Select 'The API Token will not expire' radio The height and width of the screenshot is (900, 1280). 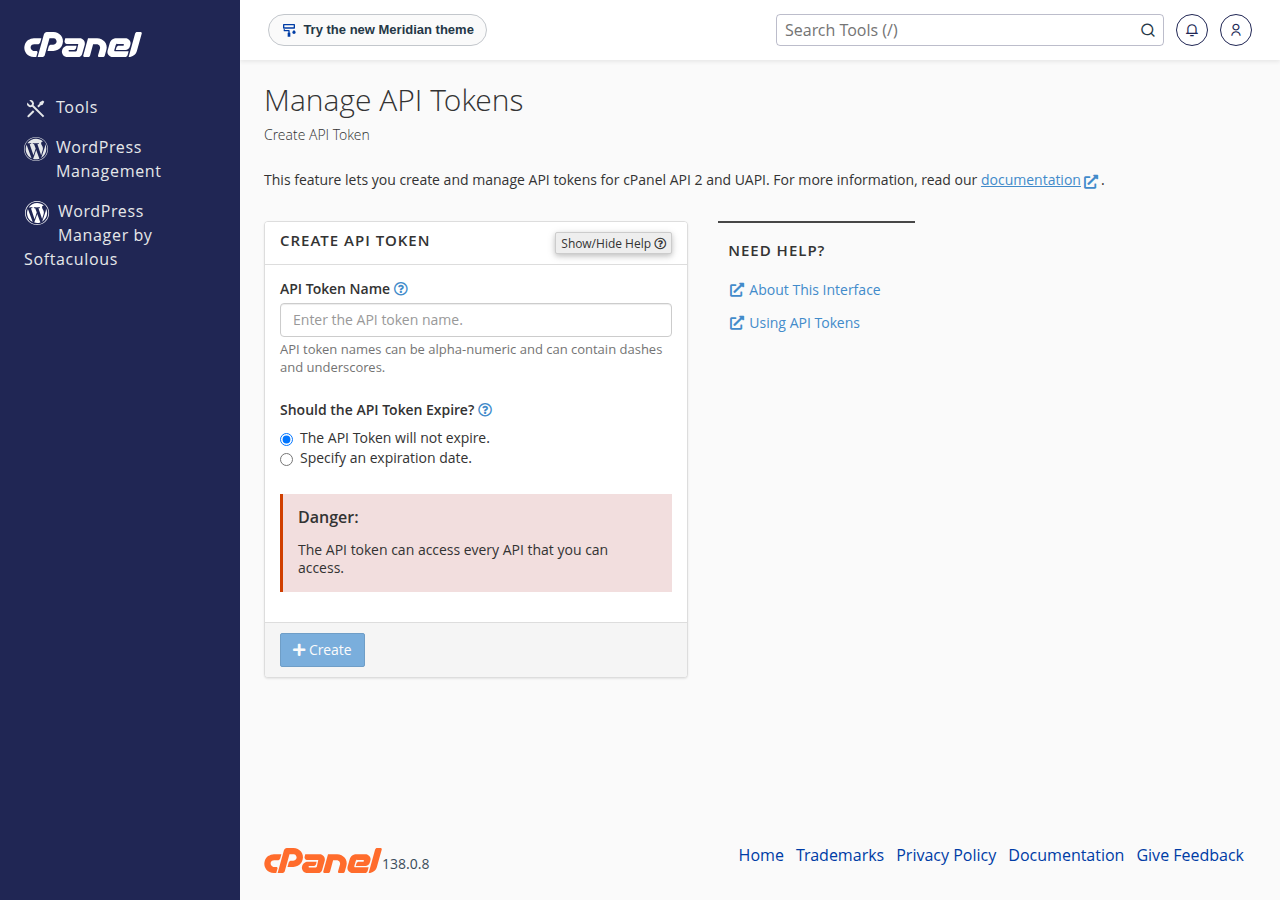287,439
